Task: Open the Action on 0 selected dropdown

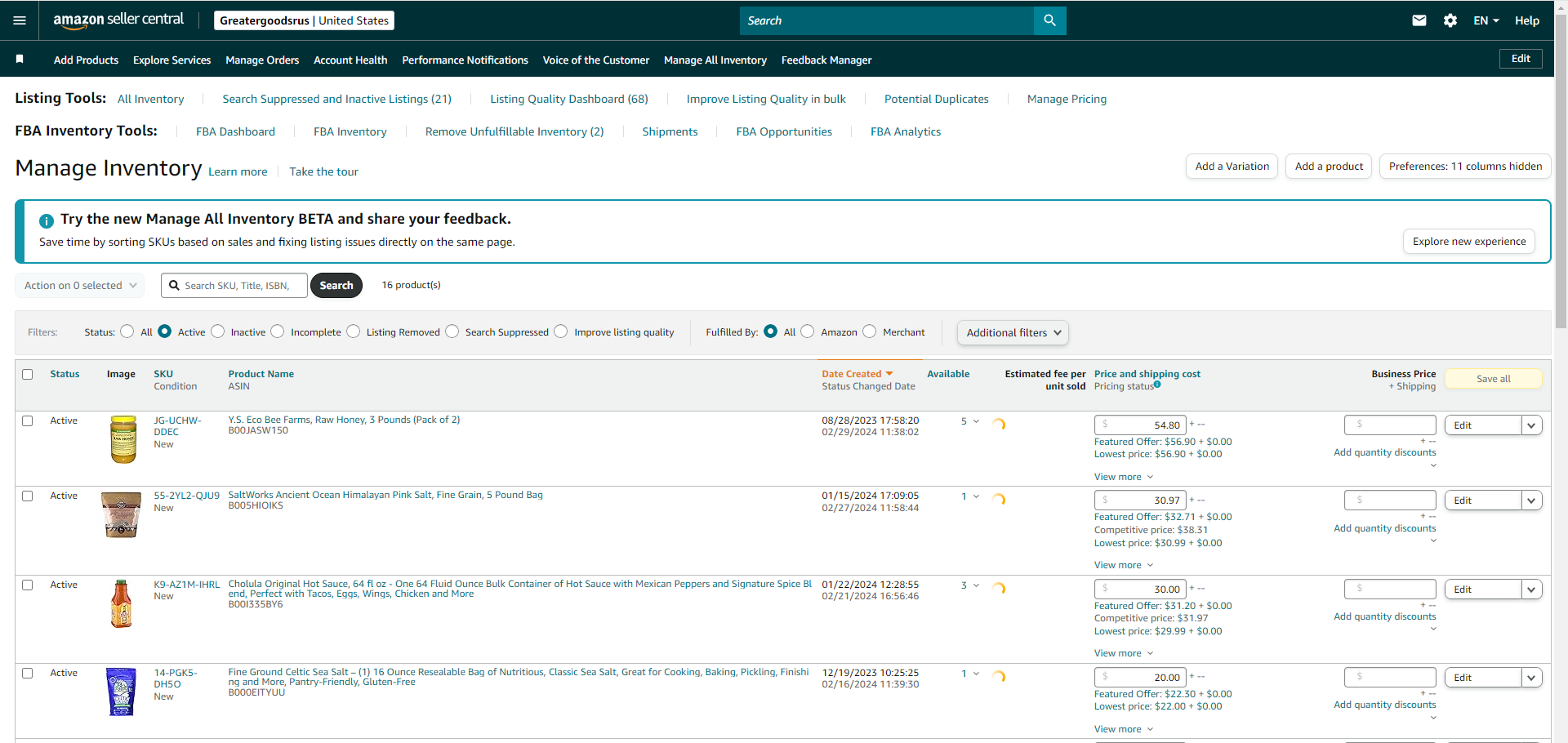Action: click(80, 286)
